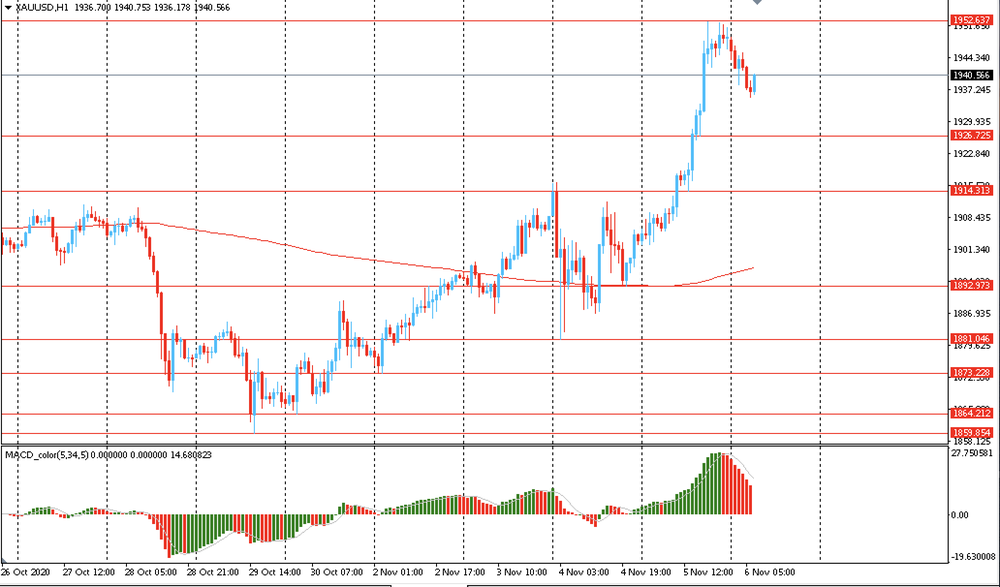Click the 1944.340 value on price scale

tap(971, 58)
